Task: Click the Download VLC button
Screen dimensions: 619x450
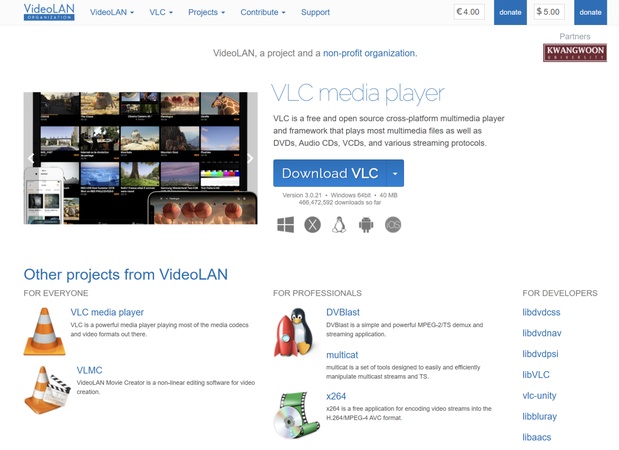Action: (x=330, y=173)
